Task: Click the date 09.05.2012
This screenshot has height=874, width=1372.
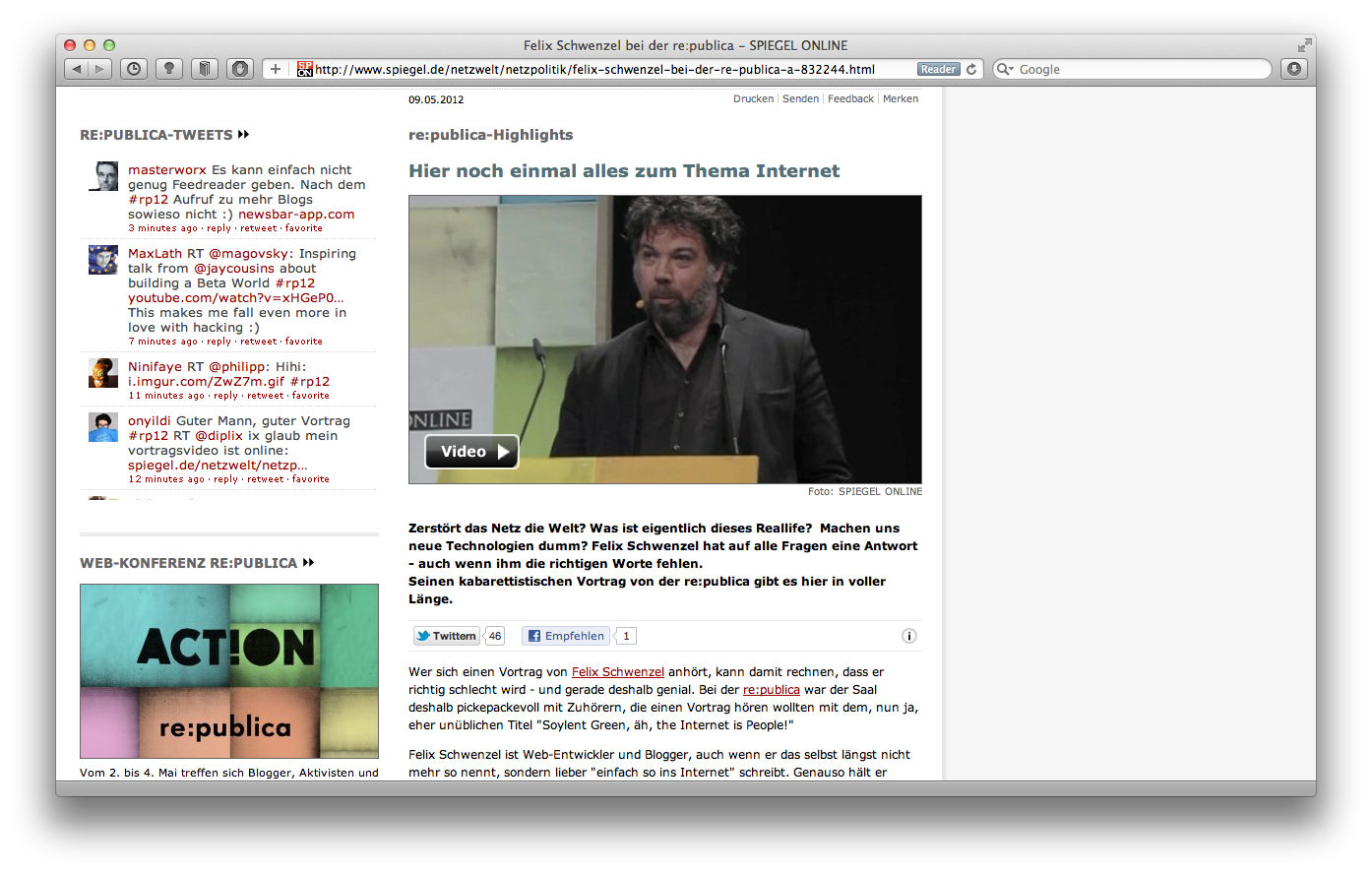Action: pos(436,99)
